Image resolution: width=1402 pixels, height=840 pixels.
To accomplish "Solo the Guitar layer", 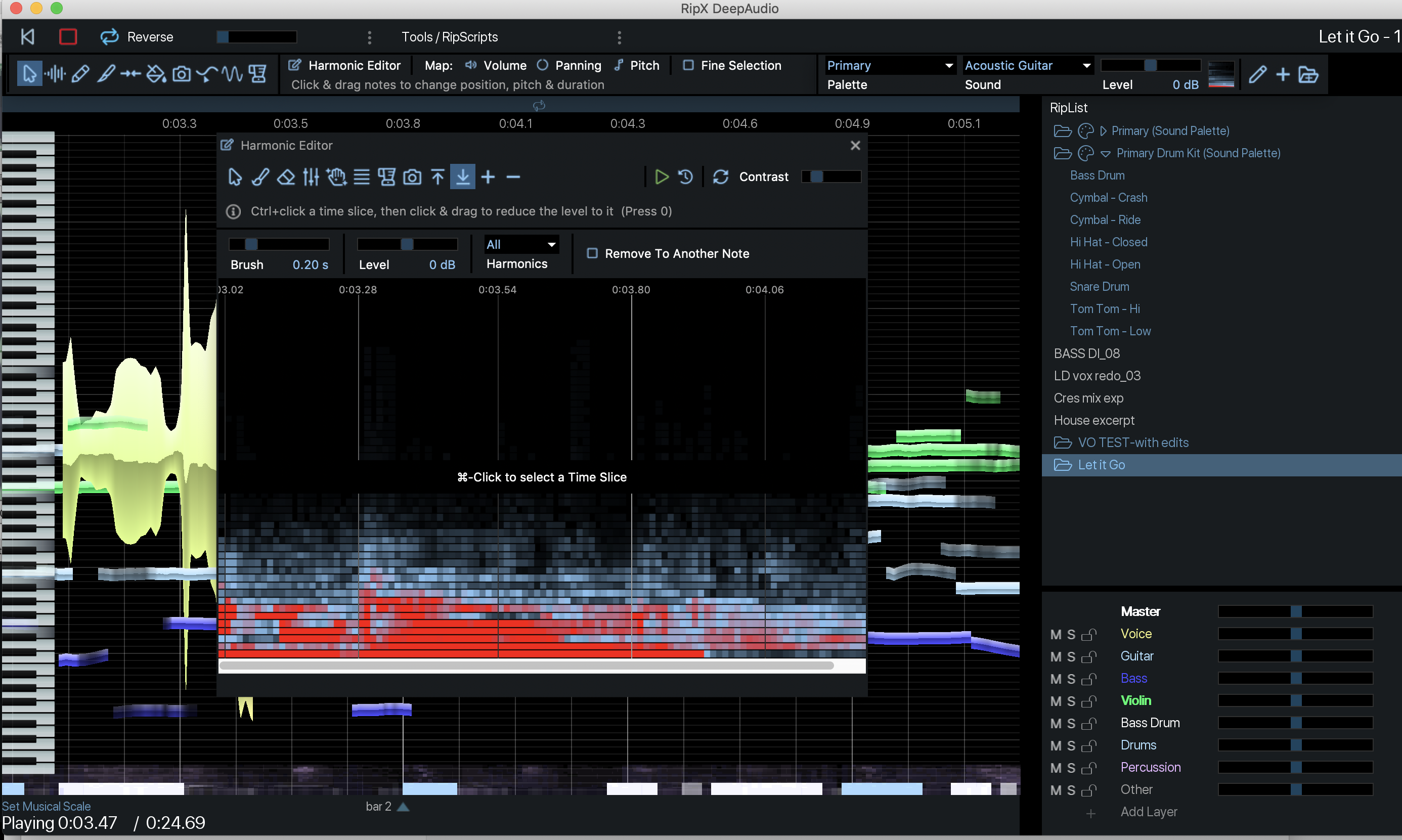I will coord(1071,656).
